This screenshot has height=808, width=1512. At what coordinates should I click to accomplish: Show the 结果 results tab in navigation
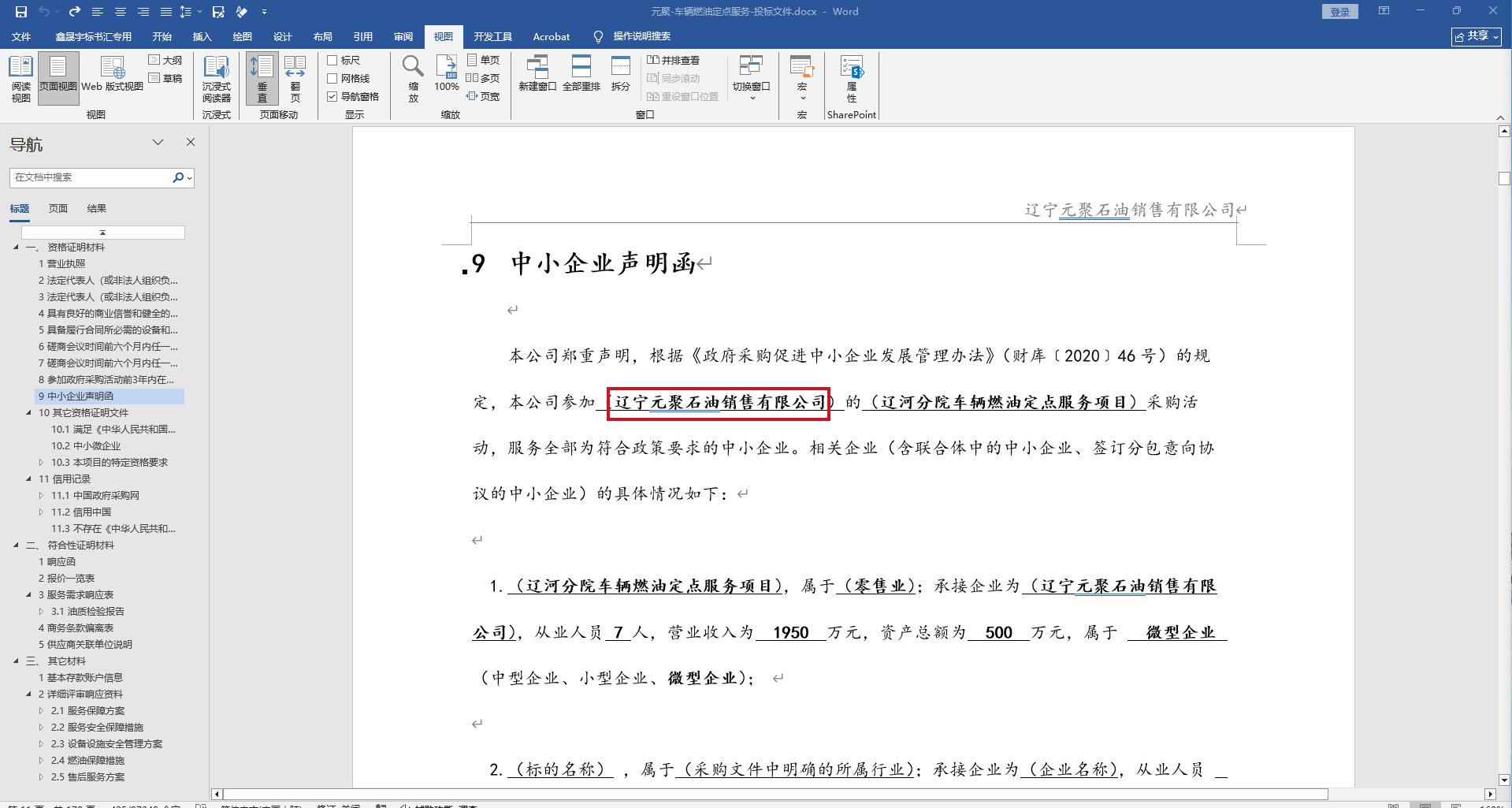click(97, 209)
